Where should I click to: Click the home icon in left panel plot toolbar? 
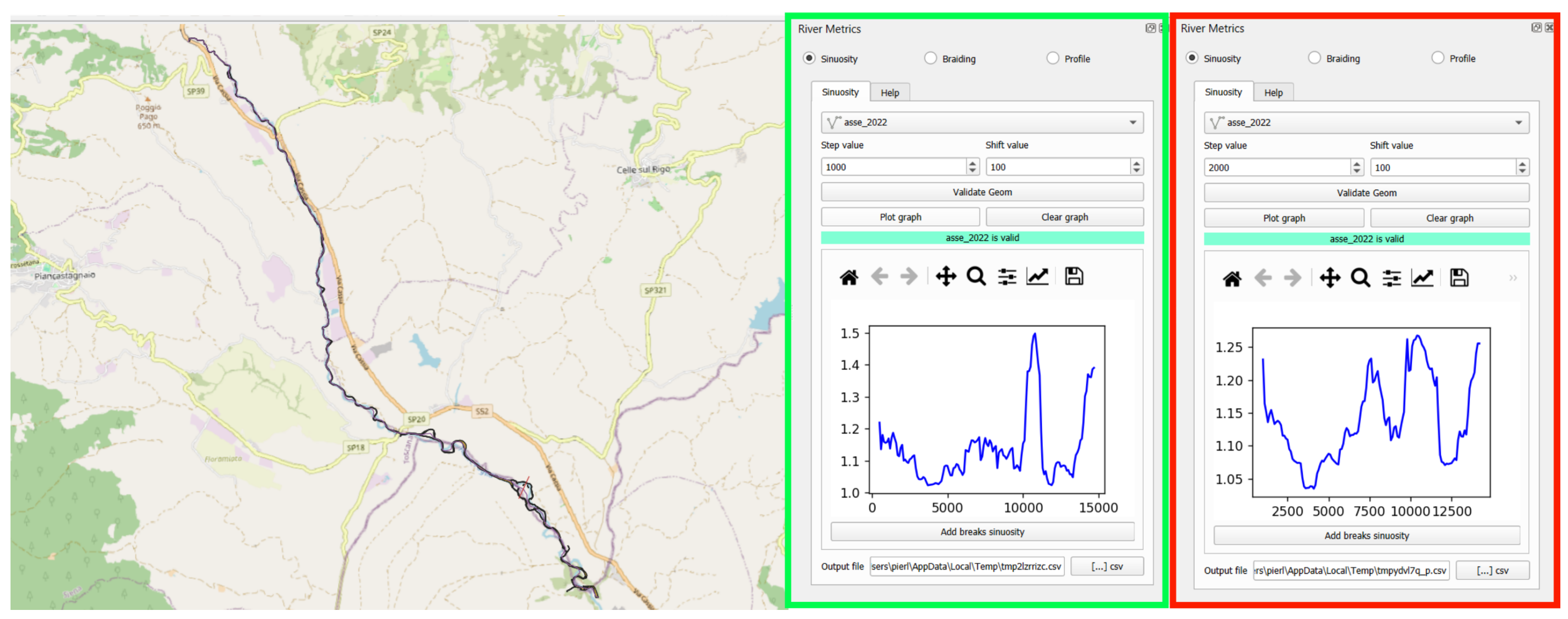849,277
